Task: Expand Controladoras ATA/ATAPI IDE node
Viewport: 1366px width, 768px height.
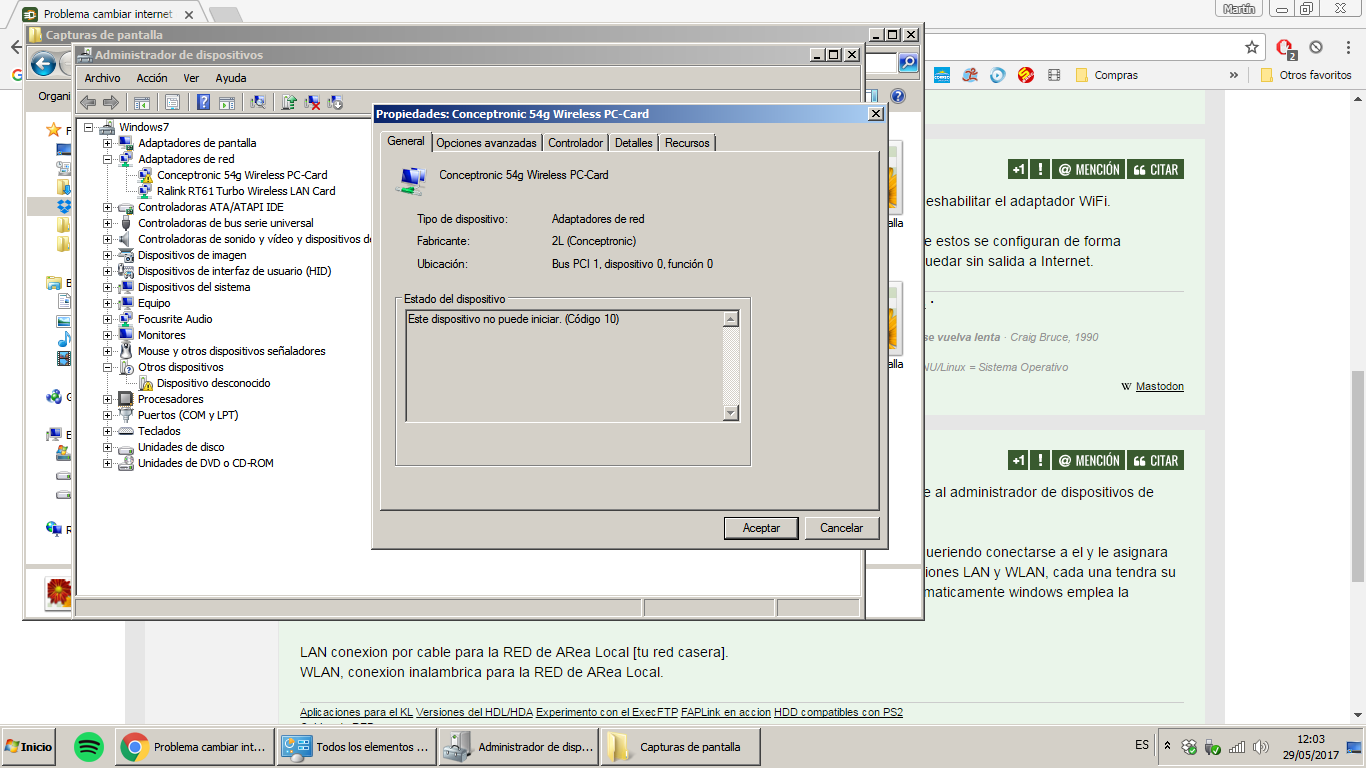Action: tap(108, 207)
